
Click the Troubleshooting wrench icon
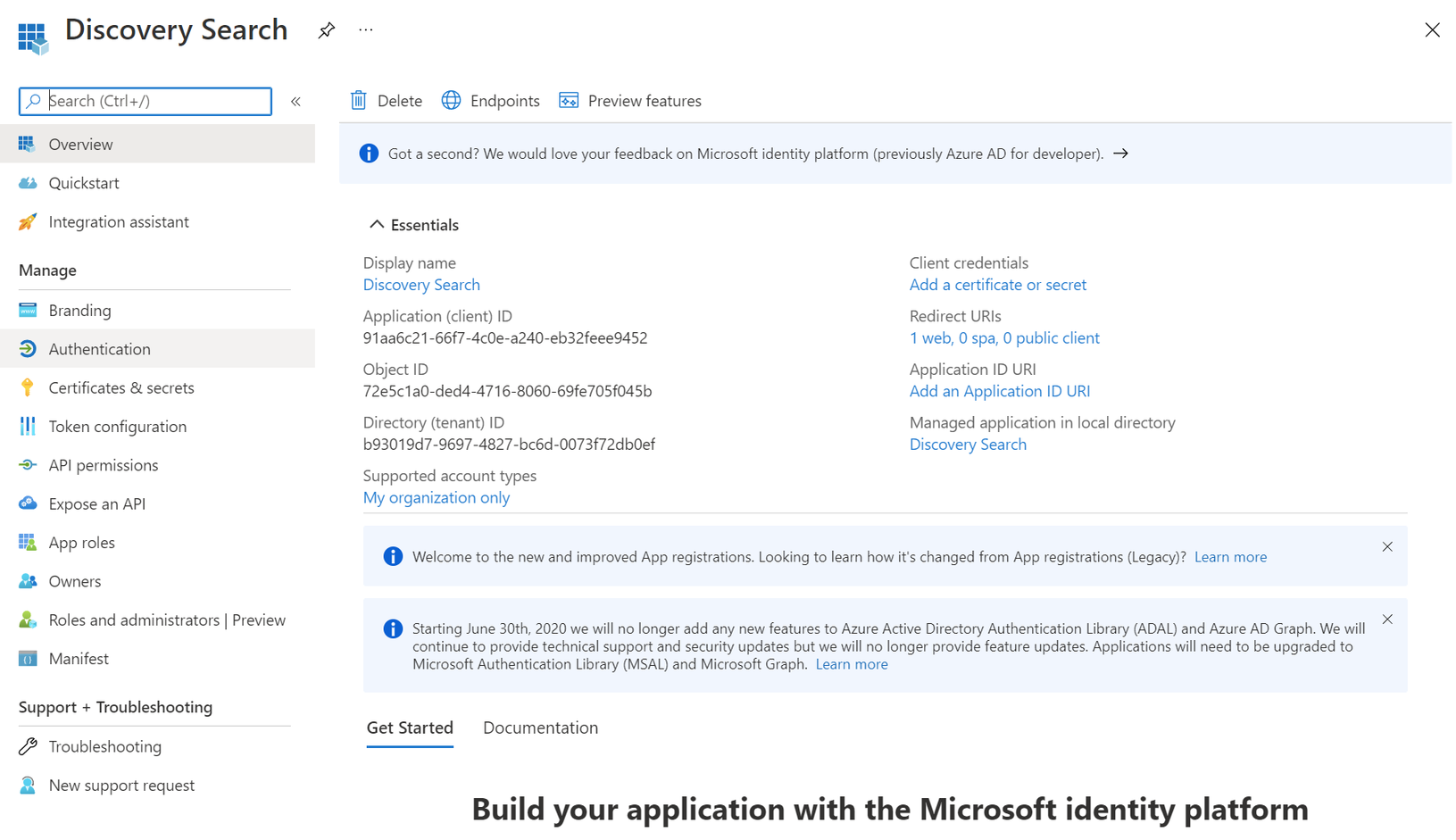coord(28,746)
